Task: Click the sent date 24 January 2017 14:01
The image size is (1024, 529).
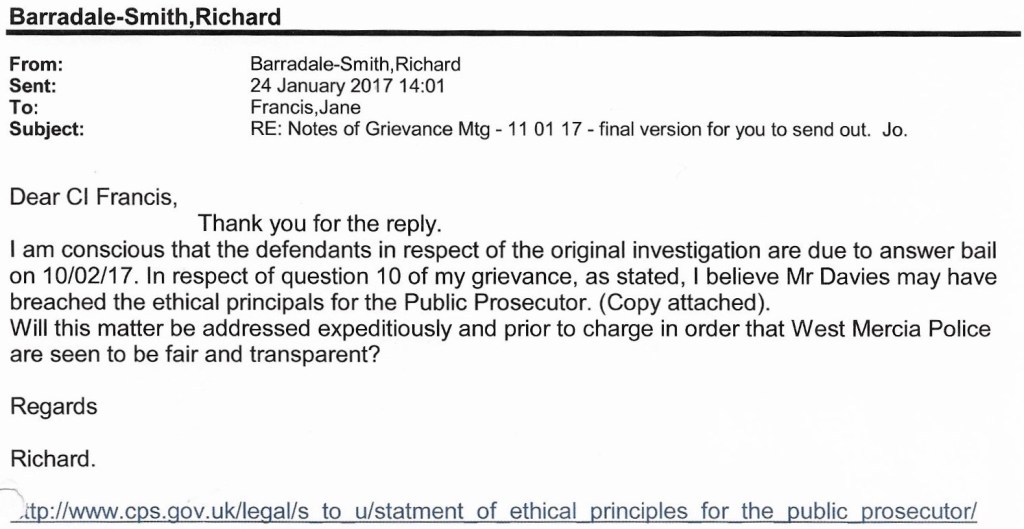Action: 347,86
